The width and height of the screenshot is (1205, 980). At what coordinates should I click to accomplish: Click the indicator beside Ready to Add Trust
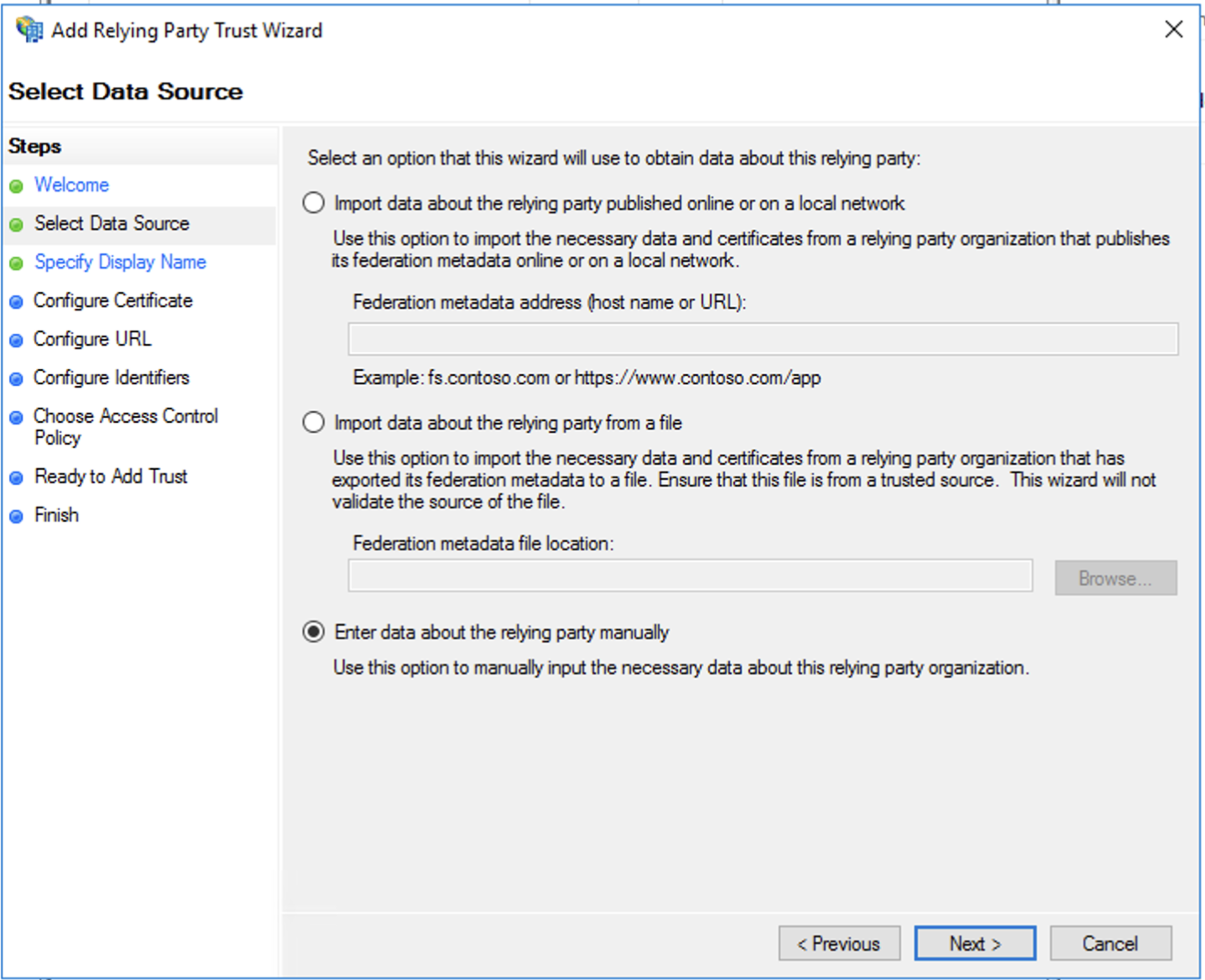point(18,477)
